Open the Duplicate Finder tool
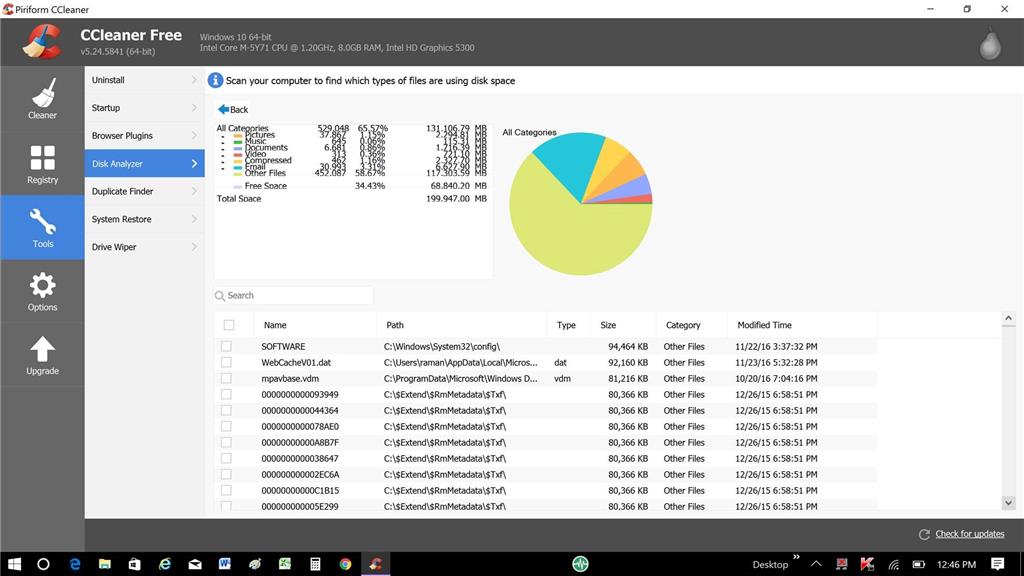The height and width of the screenshot is (576, 1024). pos(144,191)
